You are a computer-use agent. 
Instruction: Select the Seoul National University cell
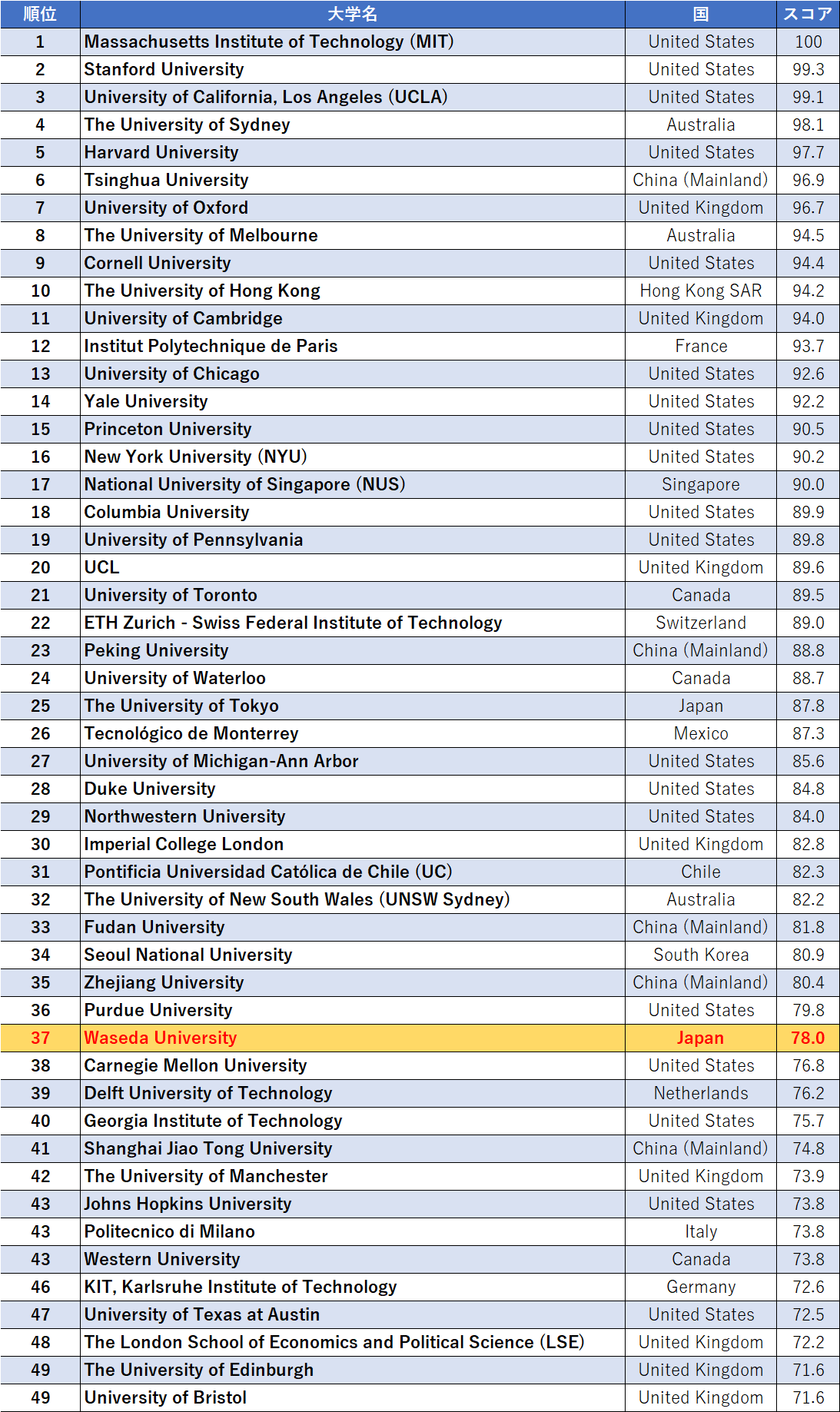click(353, 955)
